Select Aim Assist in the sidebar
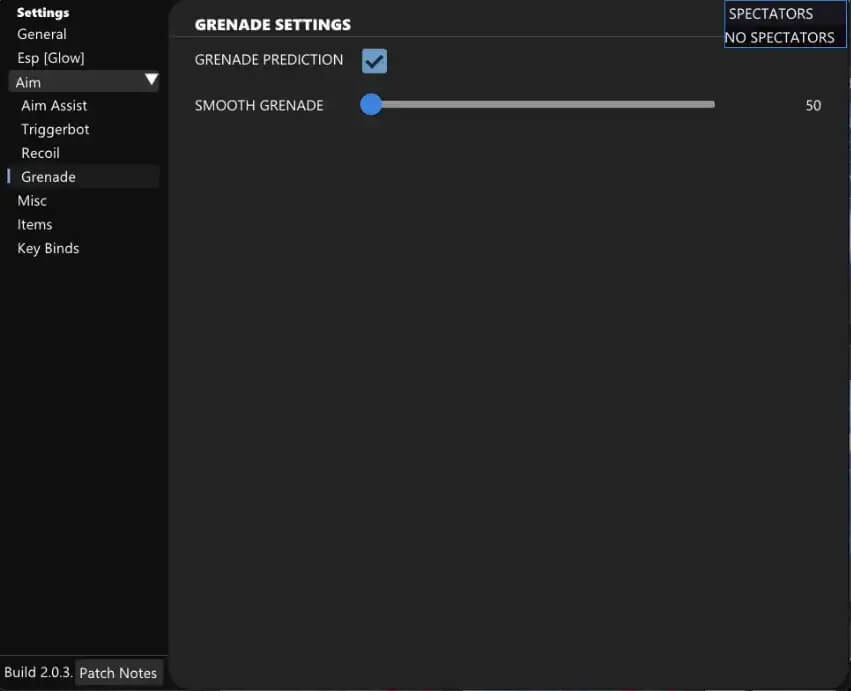851x691 pixels. point(54,105)
